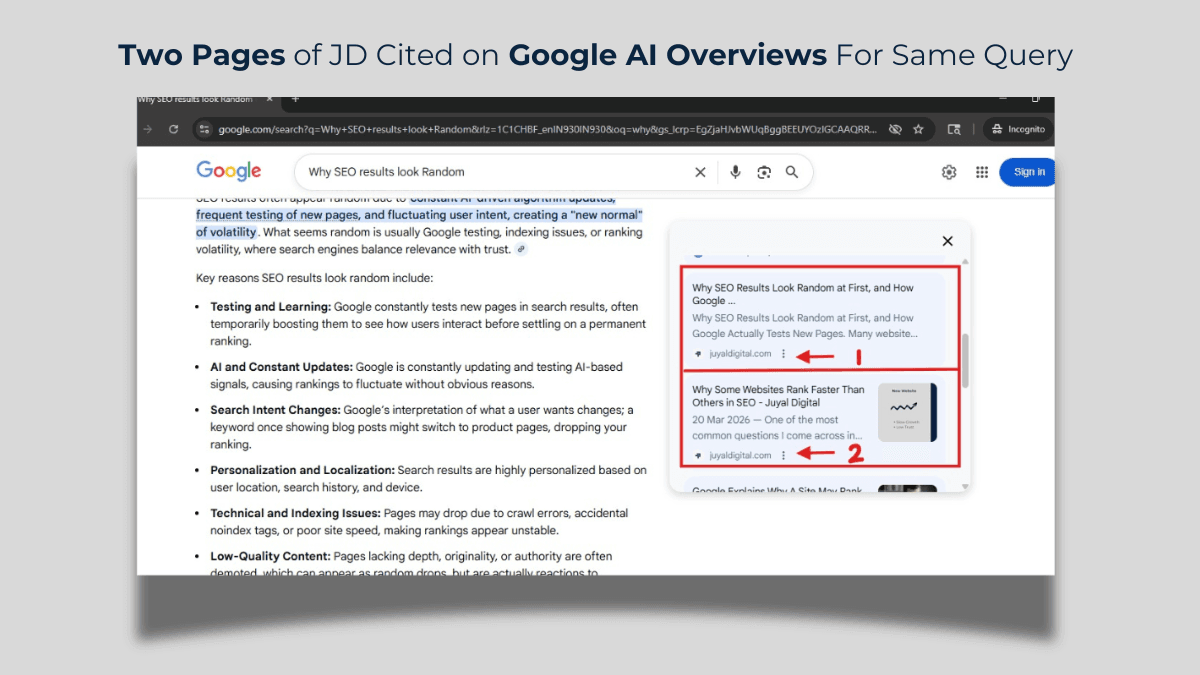Open options menu for second juyaldigital.com source
The height and width of the screenshot is (675, 1200).
click(783, 455)
